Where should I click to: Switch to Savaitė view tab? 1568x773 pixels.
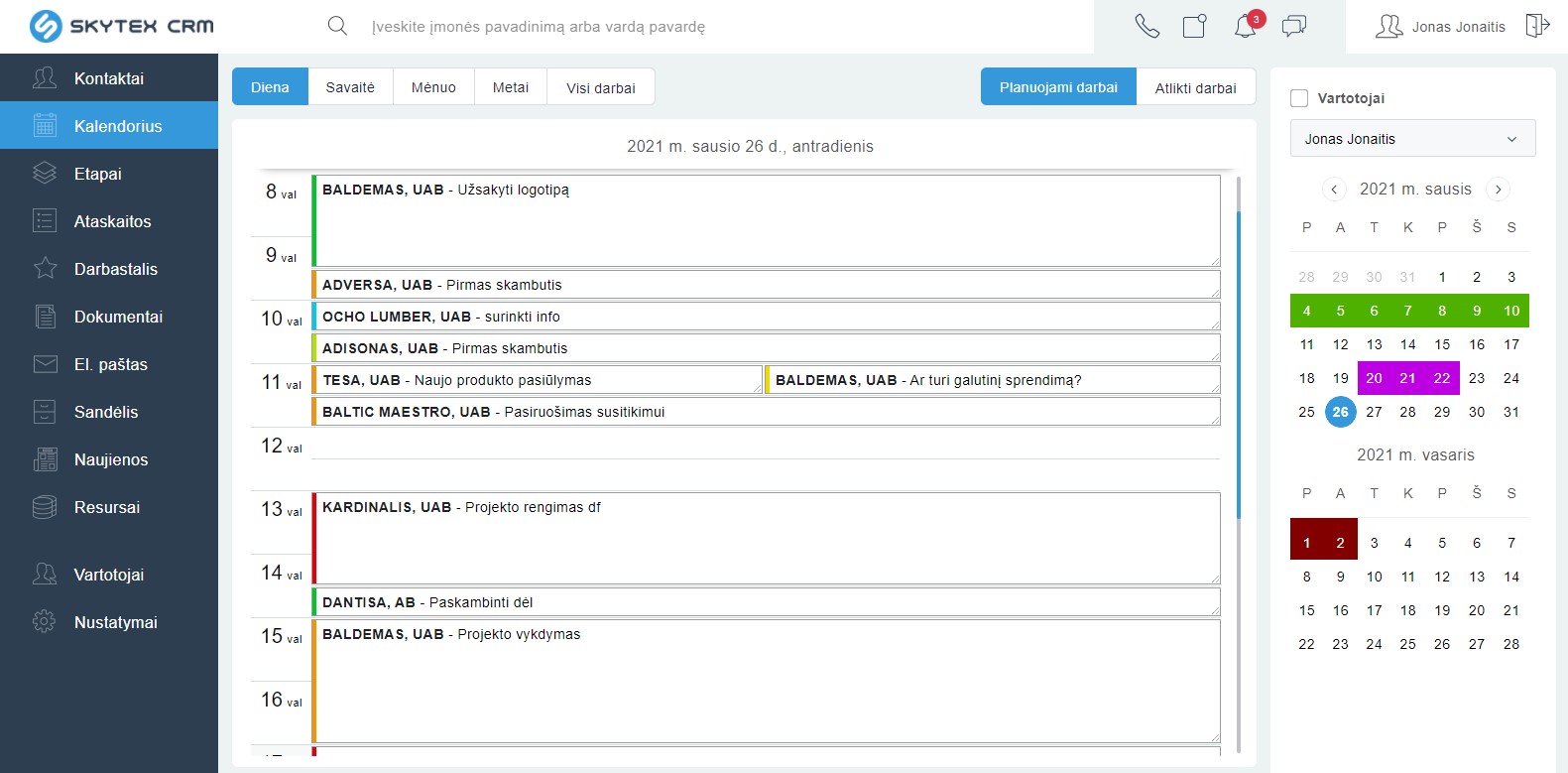point(350,87)
